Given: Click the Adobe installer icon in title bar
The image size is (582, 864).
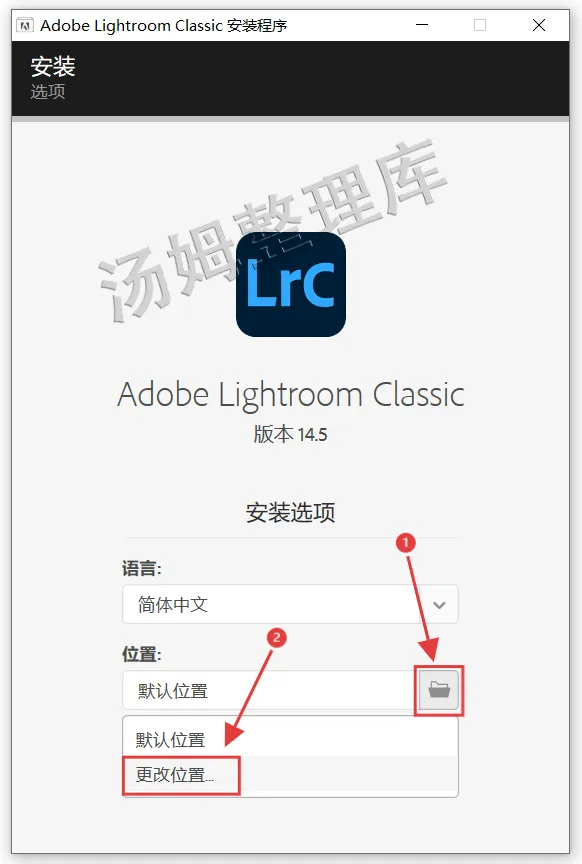Looking at the screenshot, I should click(25, 25).
